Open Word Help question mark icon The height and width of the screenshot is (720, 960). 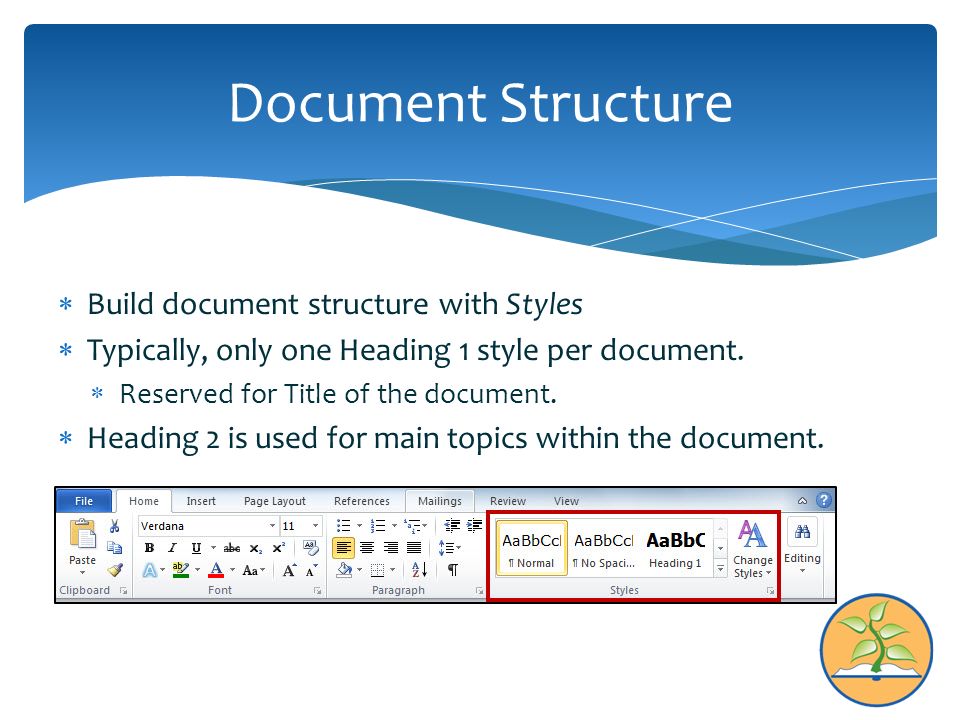click(824, 500)
